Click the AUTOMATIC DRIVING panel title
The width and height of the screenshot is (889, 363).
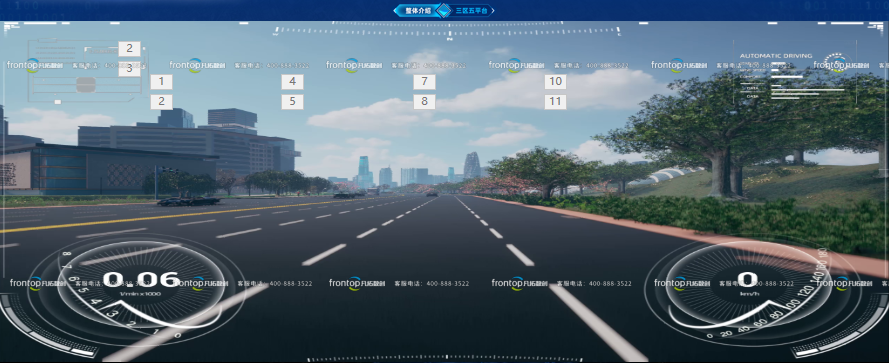click(776, 56)
